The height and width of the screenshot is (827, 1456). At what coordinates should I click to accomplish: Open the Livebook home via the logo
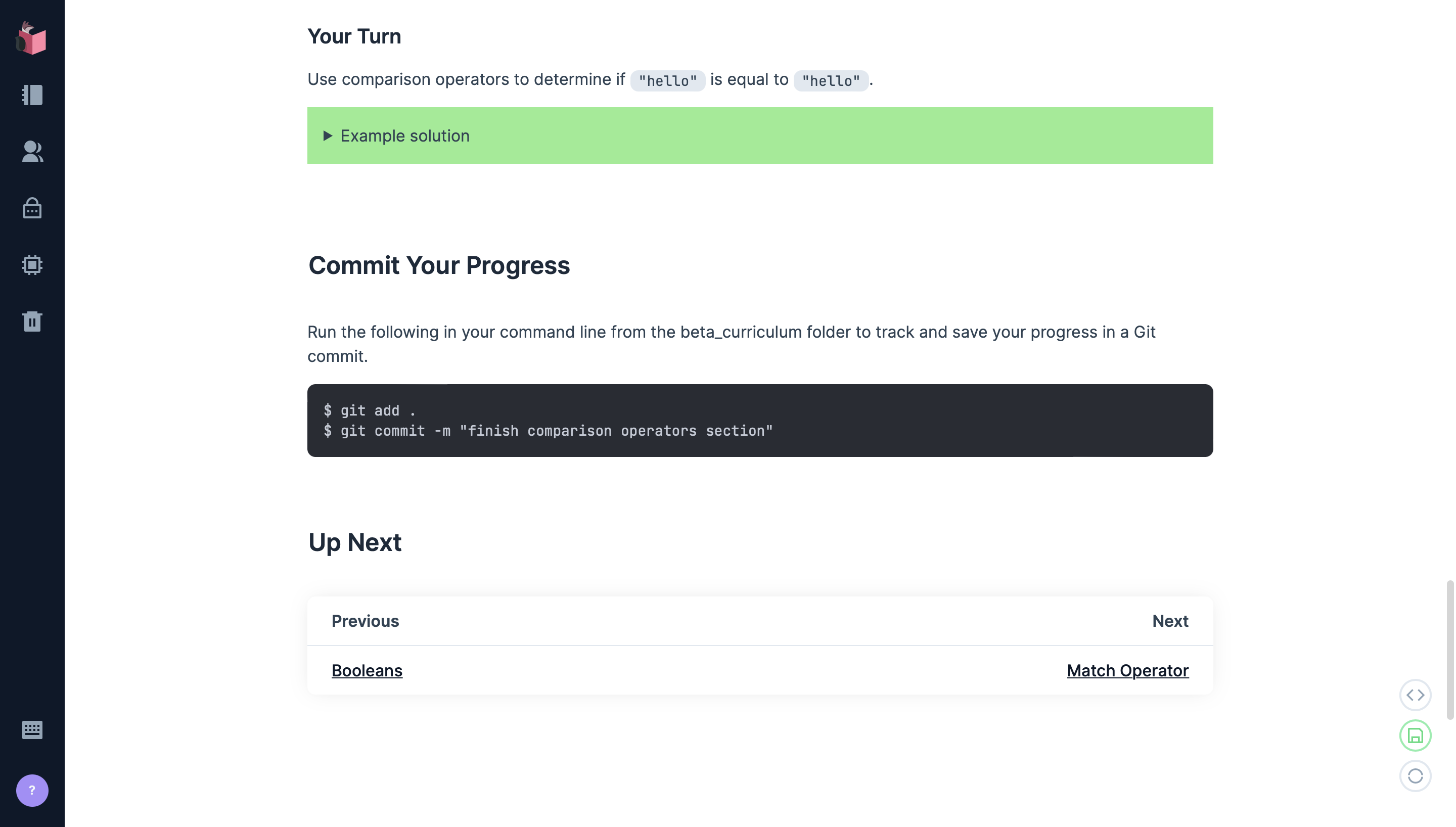32,38
